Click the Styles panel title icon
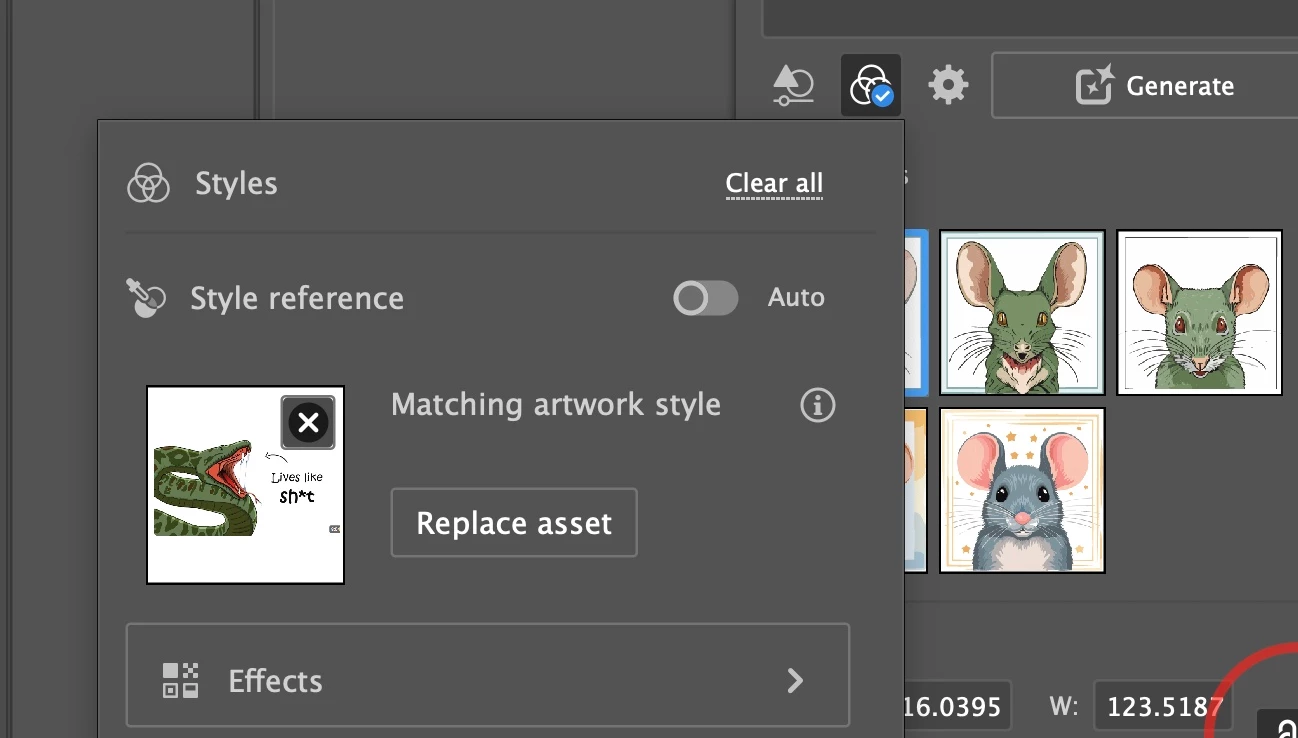This screenshot has height=738, width=1298. 148,184
